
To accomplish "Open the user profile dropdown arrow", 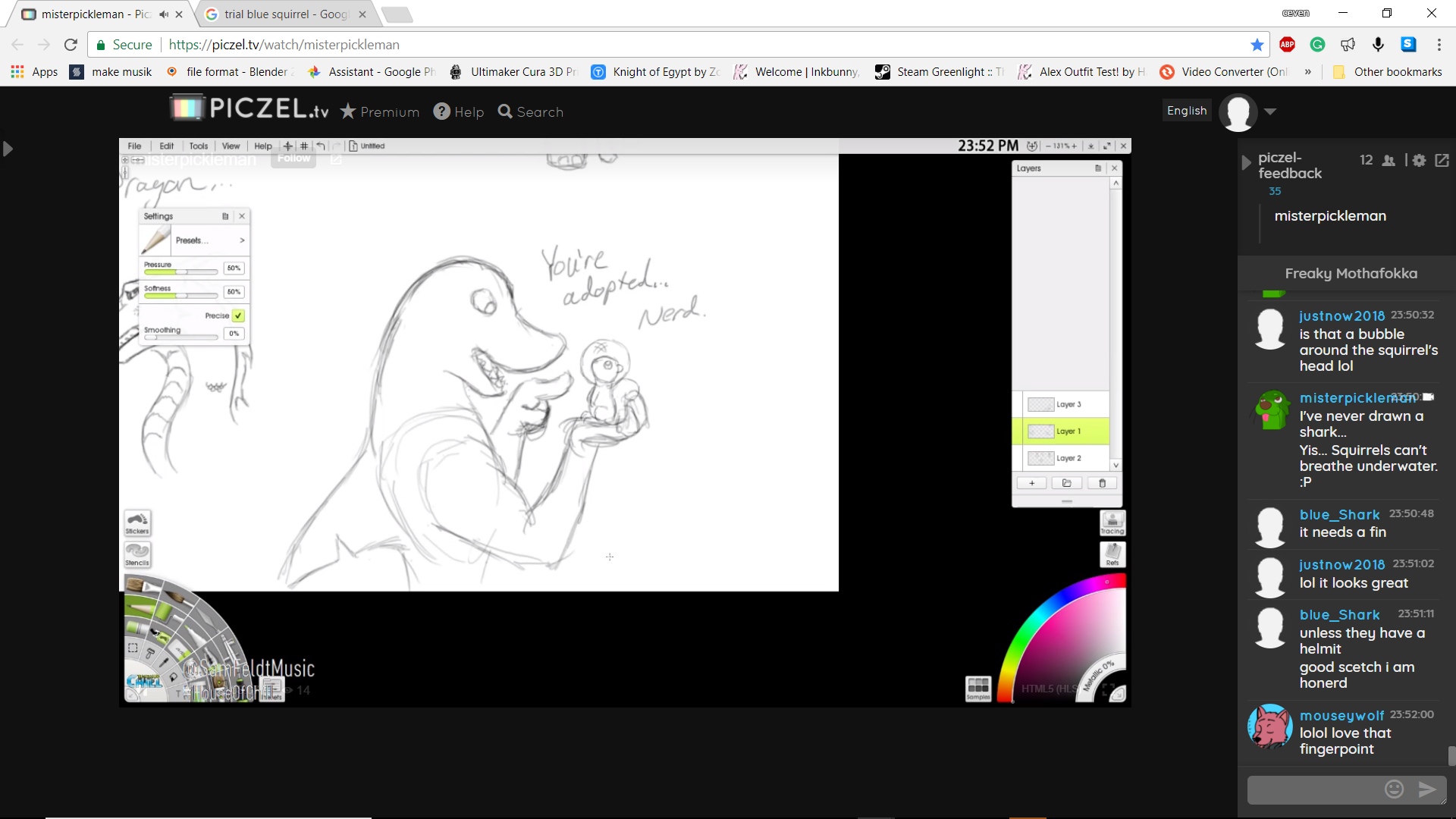I will coord(1270,111).
